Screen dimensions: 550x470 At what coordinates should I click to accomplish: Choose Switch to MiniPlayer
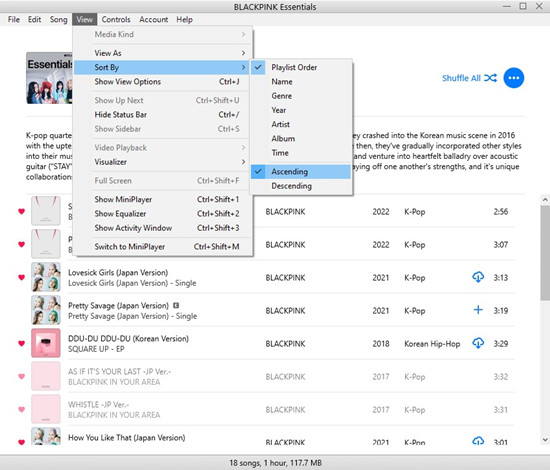coord(163,247)
